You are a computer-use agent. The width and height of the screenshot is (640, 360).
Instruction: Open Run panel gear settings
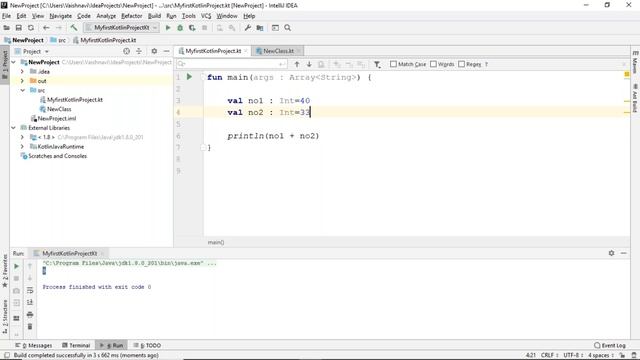tap(611, 253)
